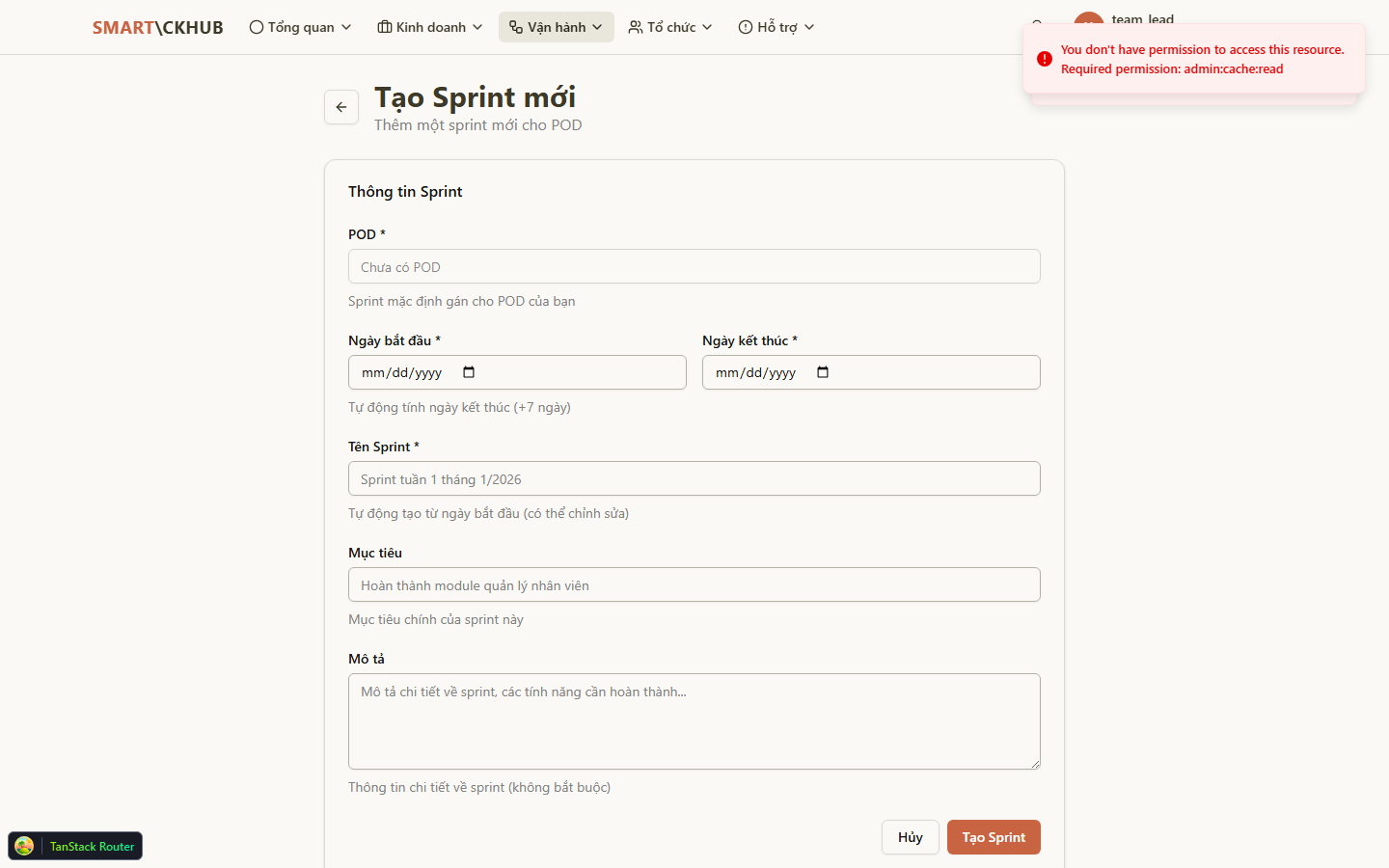Screen dimensions: 1389x868
Task: Expand the Hỗ trợ dropdown
Action: [776, 27]
